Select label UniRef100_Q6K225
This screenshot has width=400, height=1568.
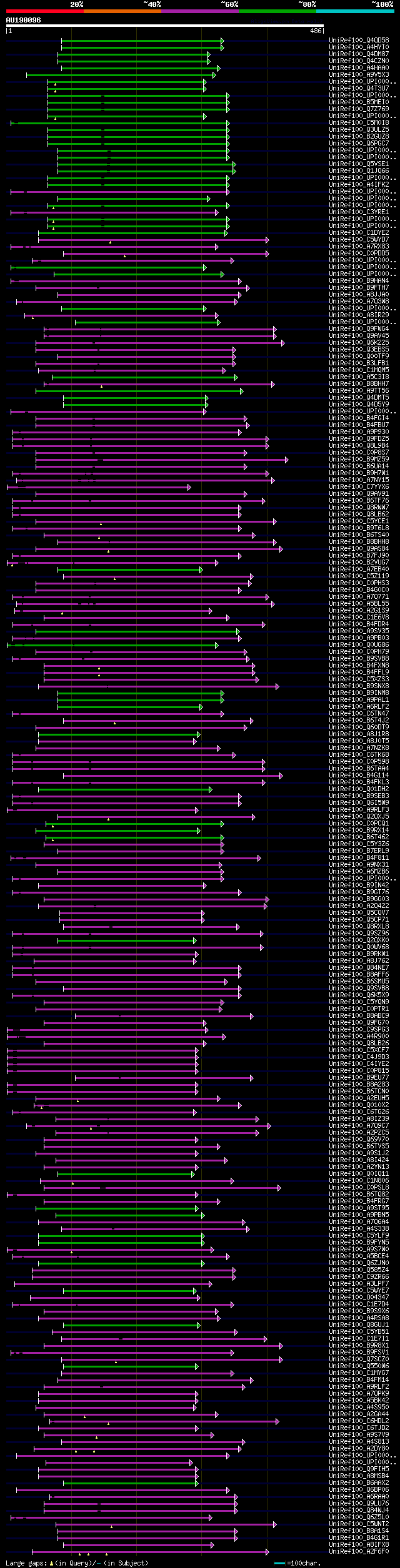point(359,343)
